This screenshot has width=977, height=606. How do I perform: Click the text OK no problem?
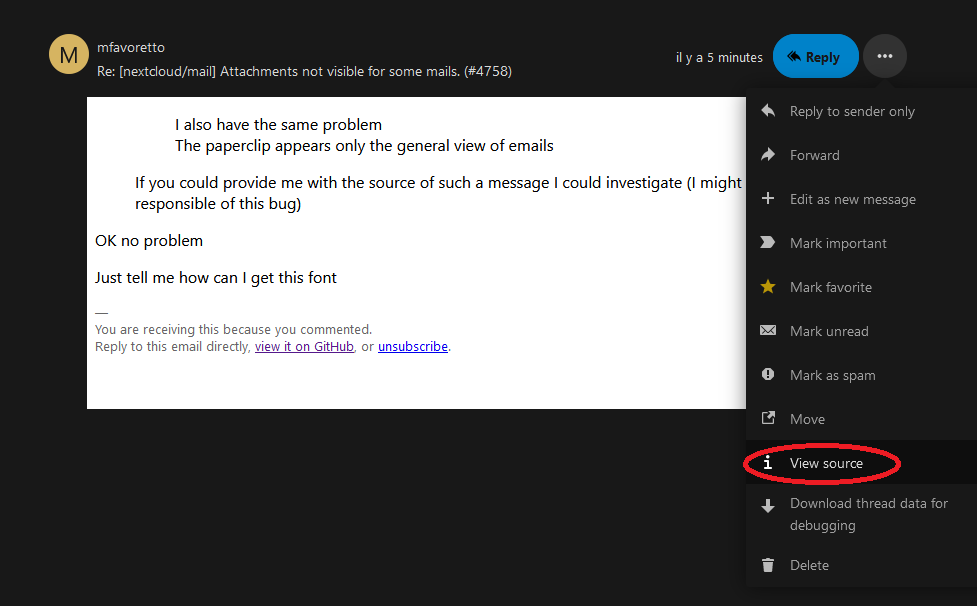click(x=149, y=240)
